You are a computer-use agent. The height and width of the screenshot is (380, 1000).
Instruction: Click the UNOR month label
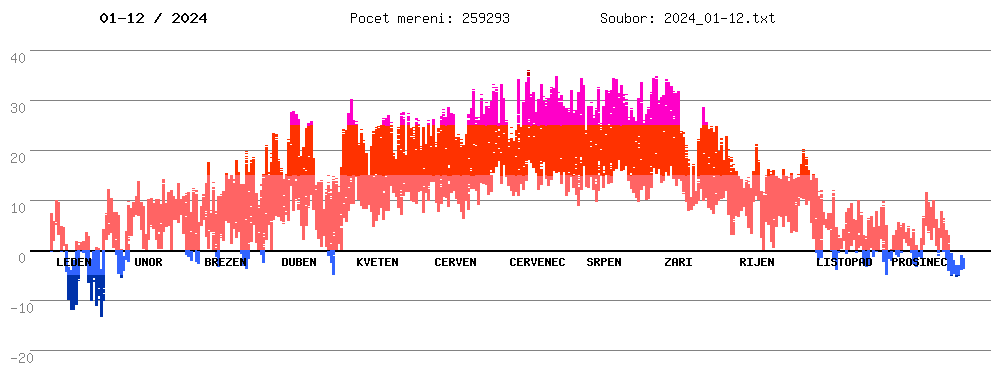tap(149, 262)
